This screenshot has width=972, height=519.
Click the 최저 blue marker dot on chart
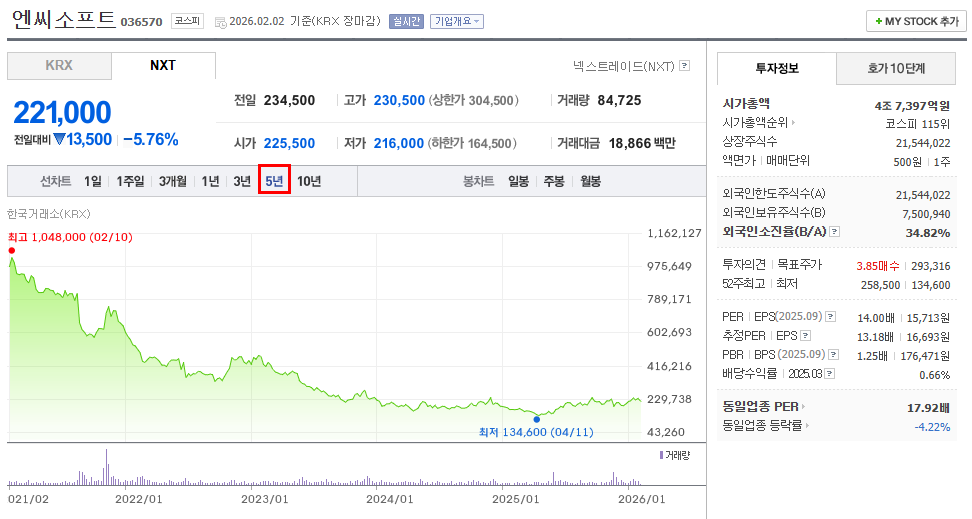pyautogui.click(x=537, y=419)
